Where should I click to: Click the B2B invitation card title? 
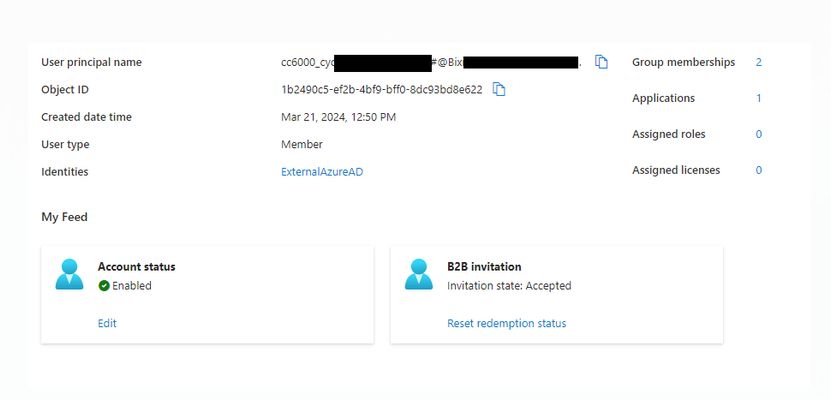484,266
